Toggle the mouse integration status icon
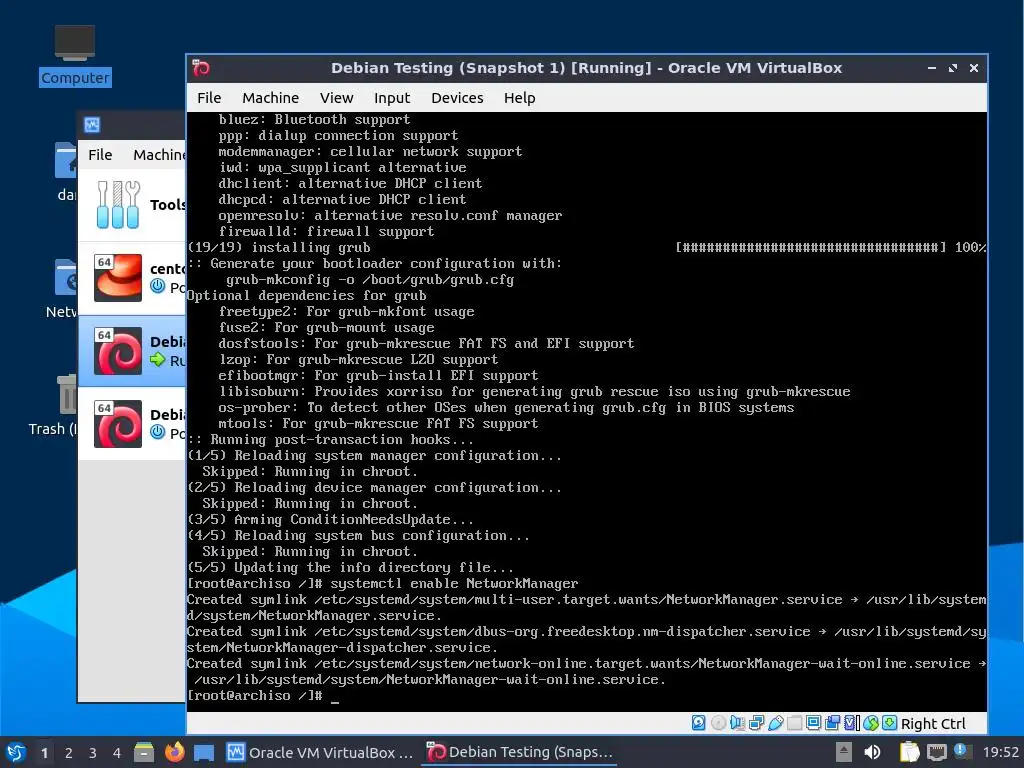This screenshot has width=1024, height=768. [871, 723]
